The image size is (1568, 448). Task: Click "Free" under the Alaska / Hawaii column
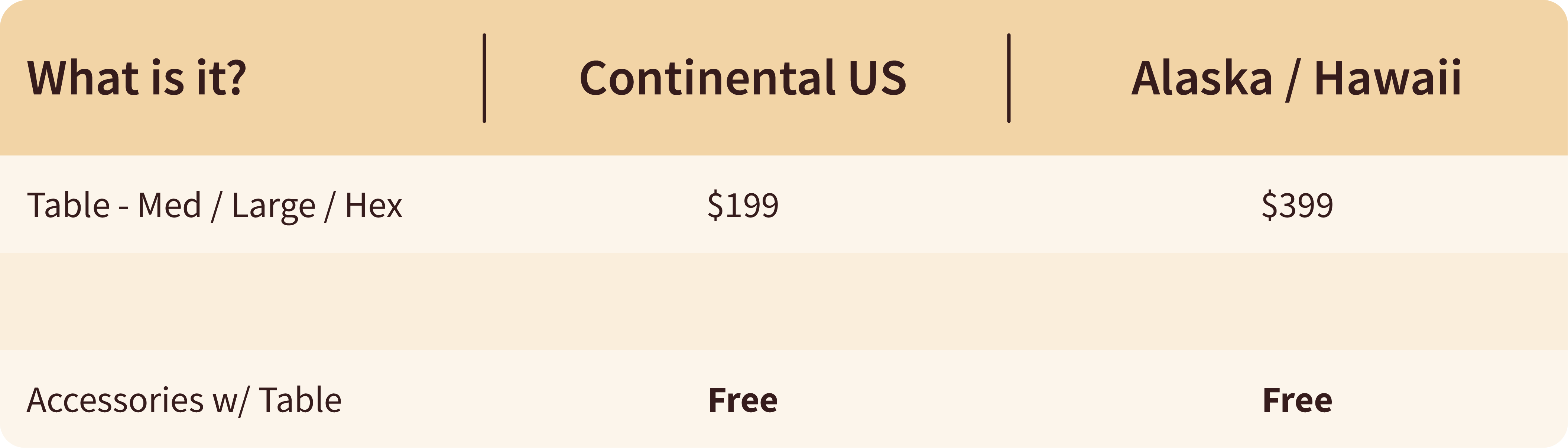pos(1297,400)
